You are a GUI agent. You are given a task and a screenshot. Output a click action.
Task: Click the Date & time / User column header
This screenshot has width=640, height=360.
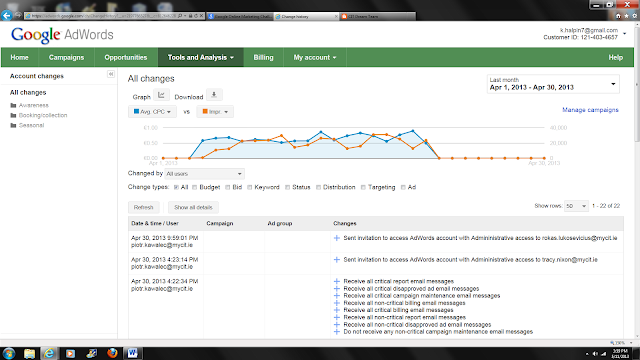[155, 224]
